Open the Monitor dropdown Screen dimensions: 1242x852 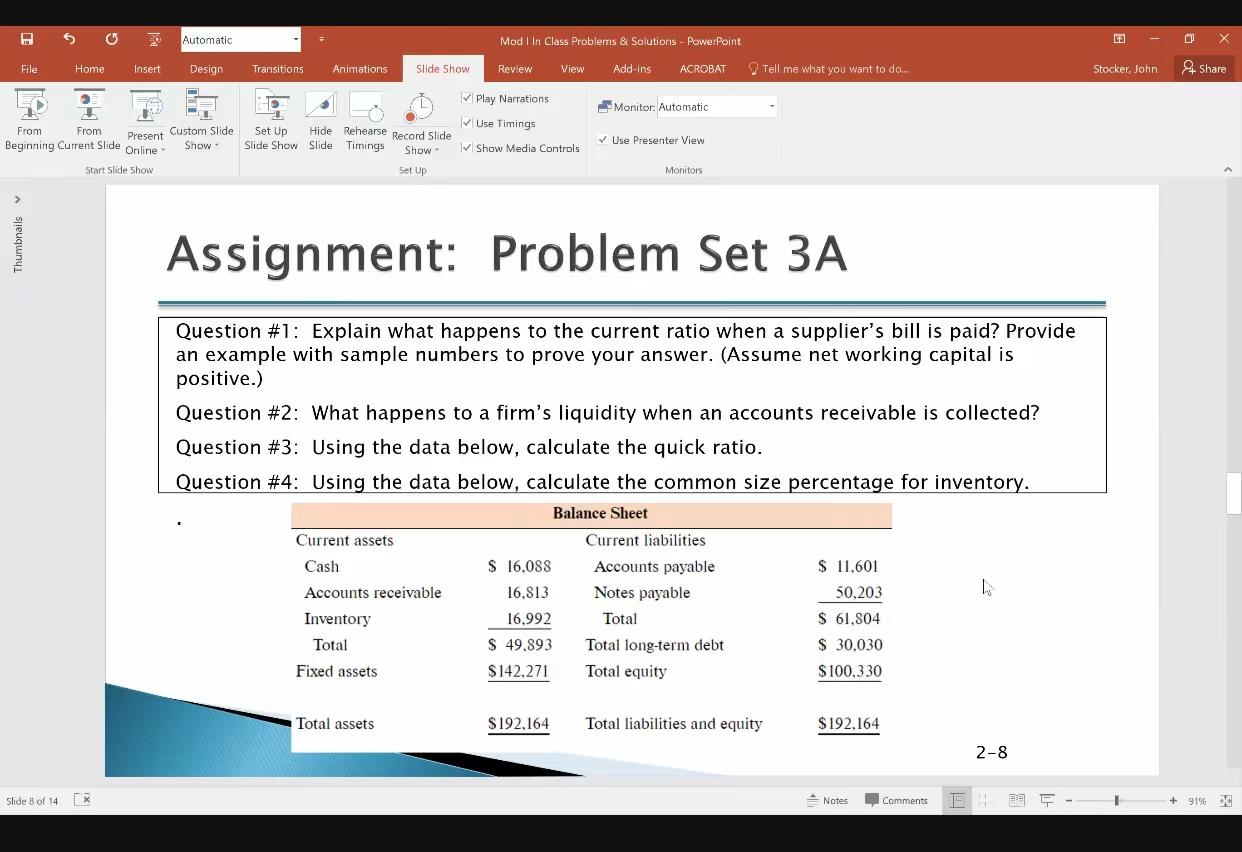[x=770, y=106]
